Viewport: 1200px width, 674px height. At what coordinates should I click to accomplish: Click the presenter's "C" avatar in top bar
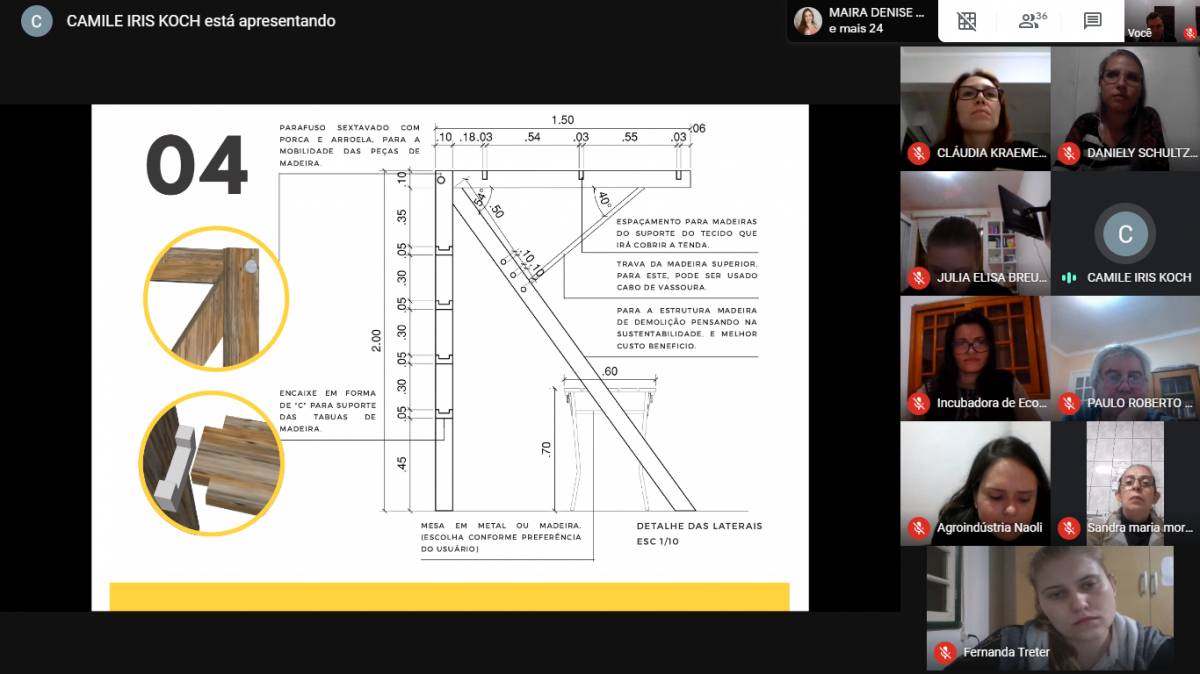click(x=37, y=21)
